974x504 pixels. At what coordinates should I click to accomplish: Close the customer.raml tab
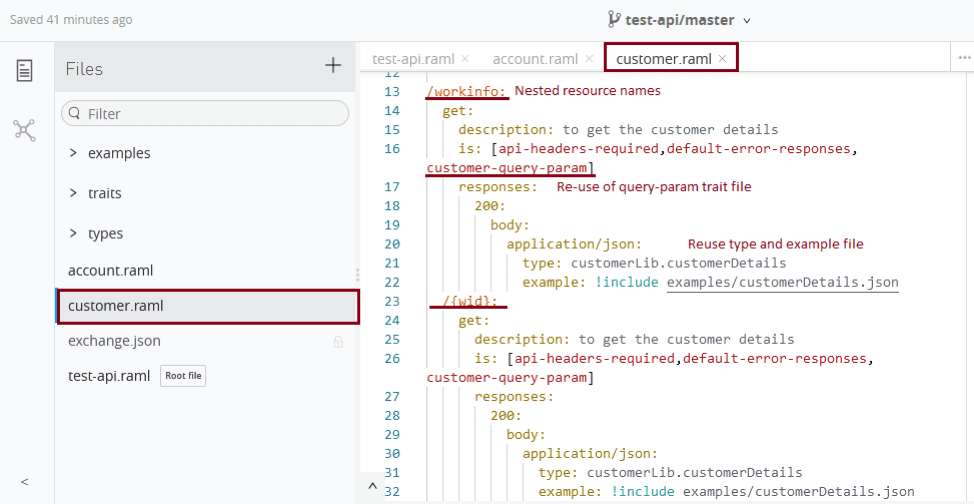pyautogui.click(x=722, y=58)
